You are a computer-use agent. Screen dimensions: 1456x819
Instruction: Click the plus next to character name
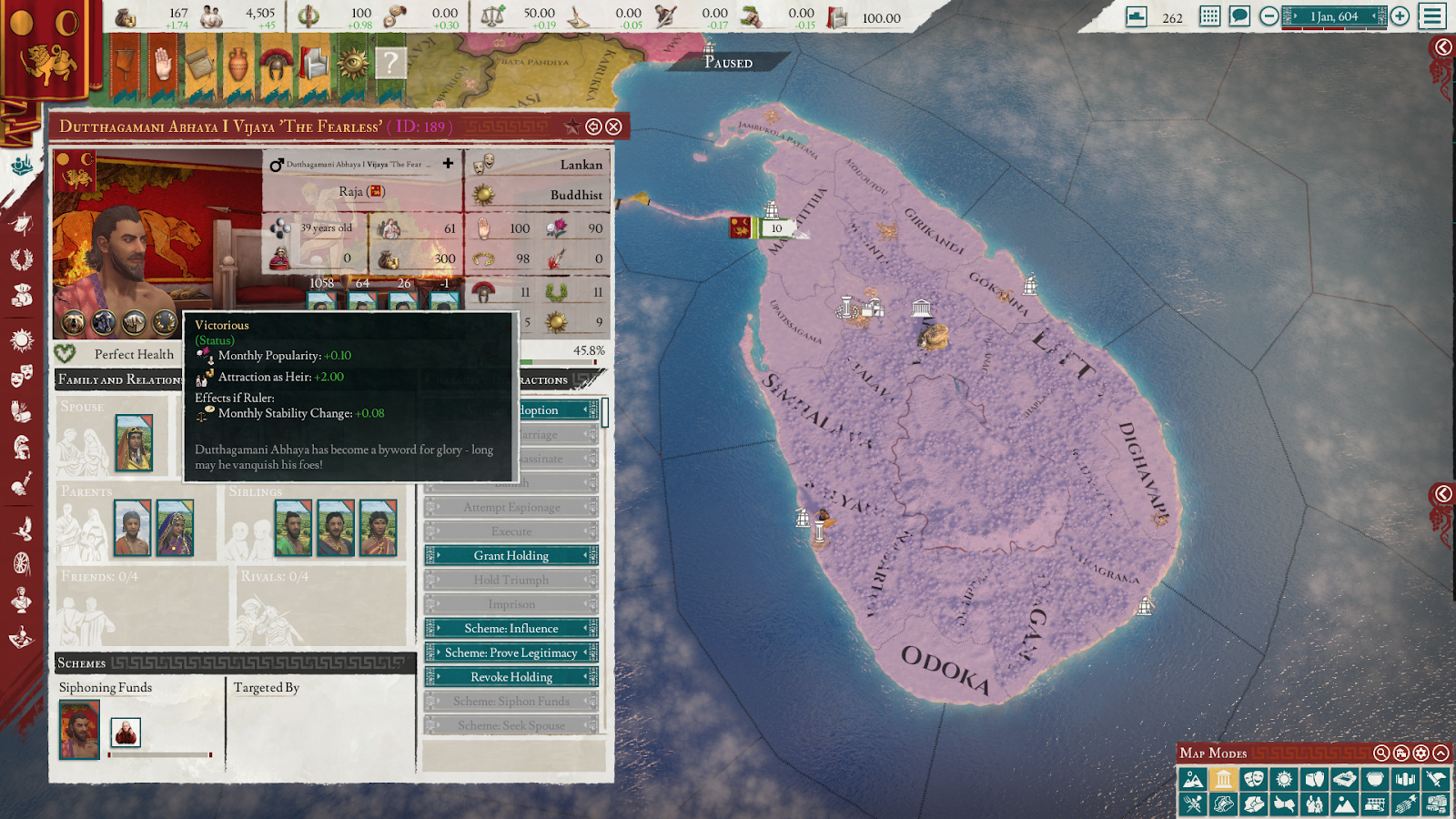pyautogui.click(x=448, y=163)
